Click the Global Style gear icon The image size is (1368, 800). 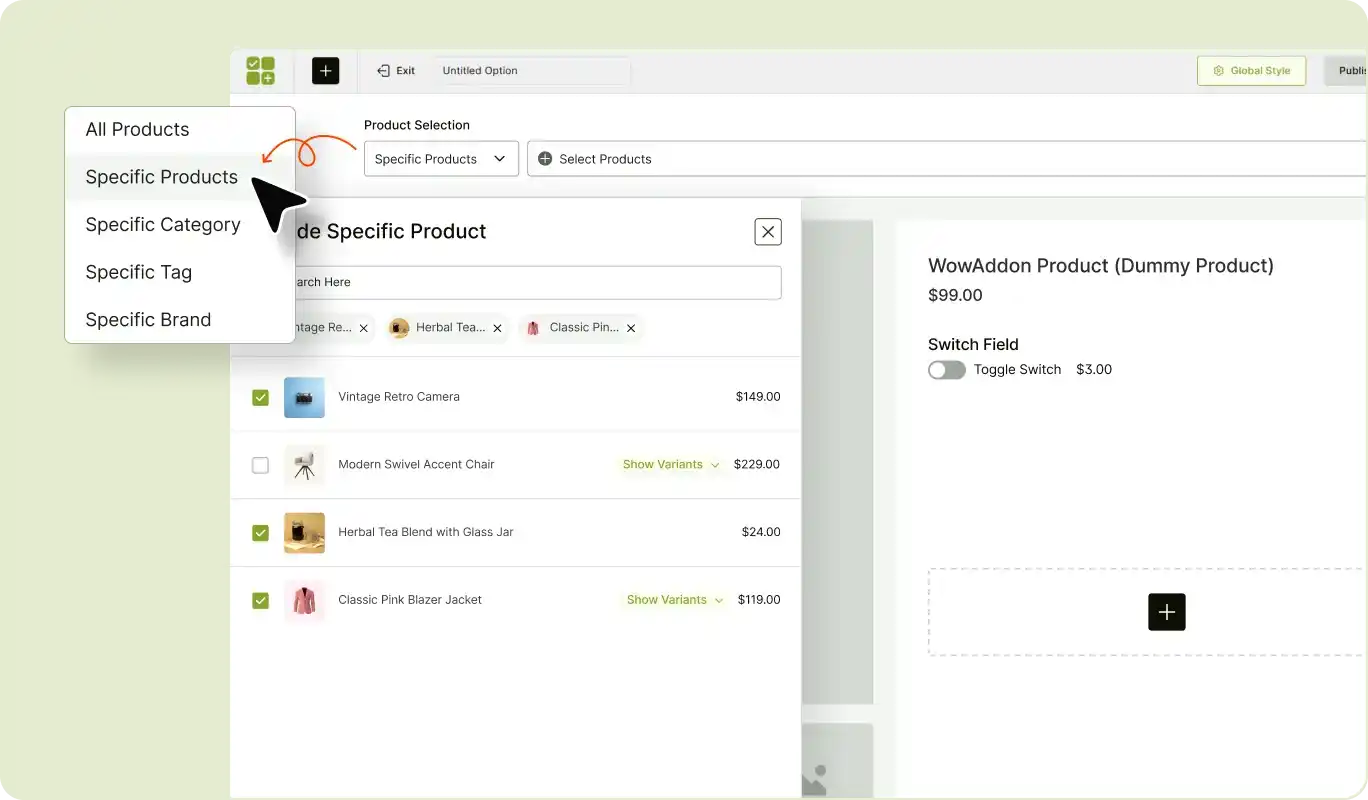[1217, 70]
